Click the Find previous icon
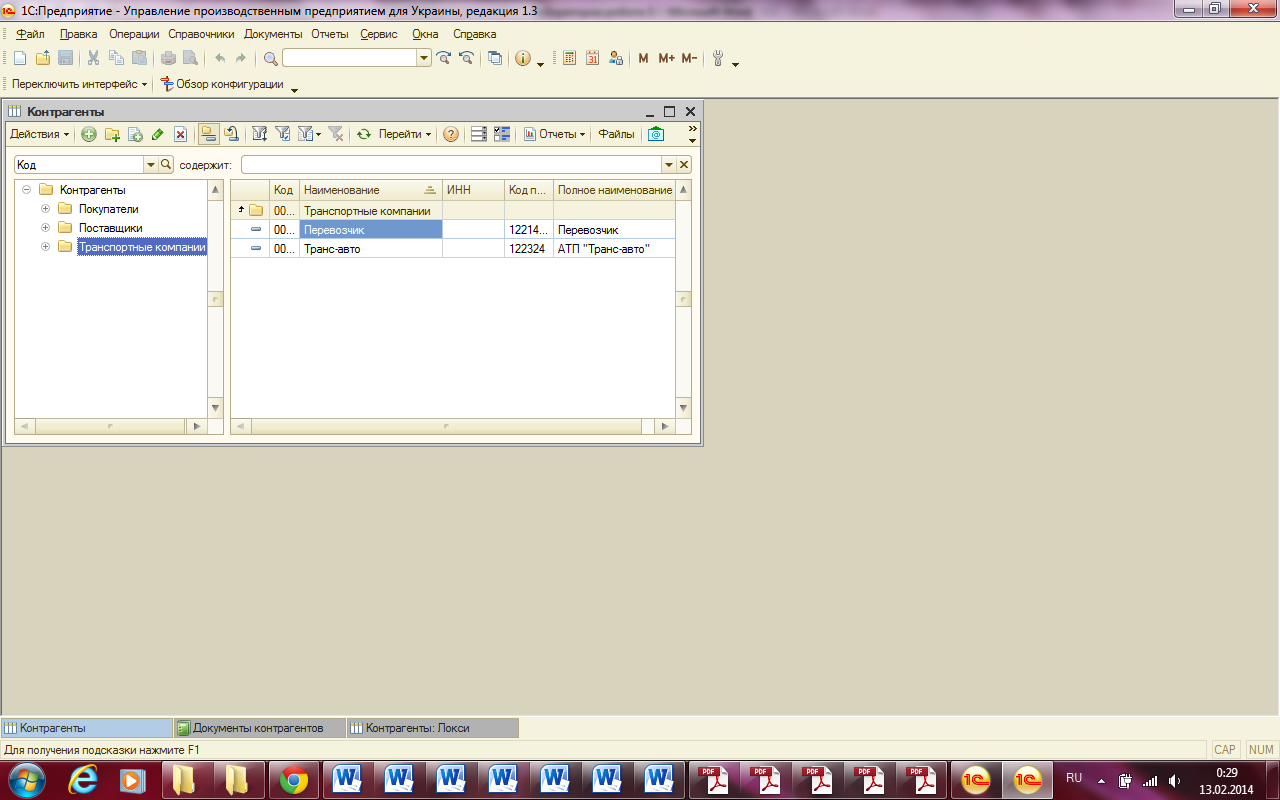The image size is (1280, 800). [x=465, y=59]
